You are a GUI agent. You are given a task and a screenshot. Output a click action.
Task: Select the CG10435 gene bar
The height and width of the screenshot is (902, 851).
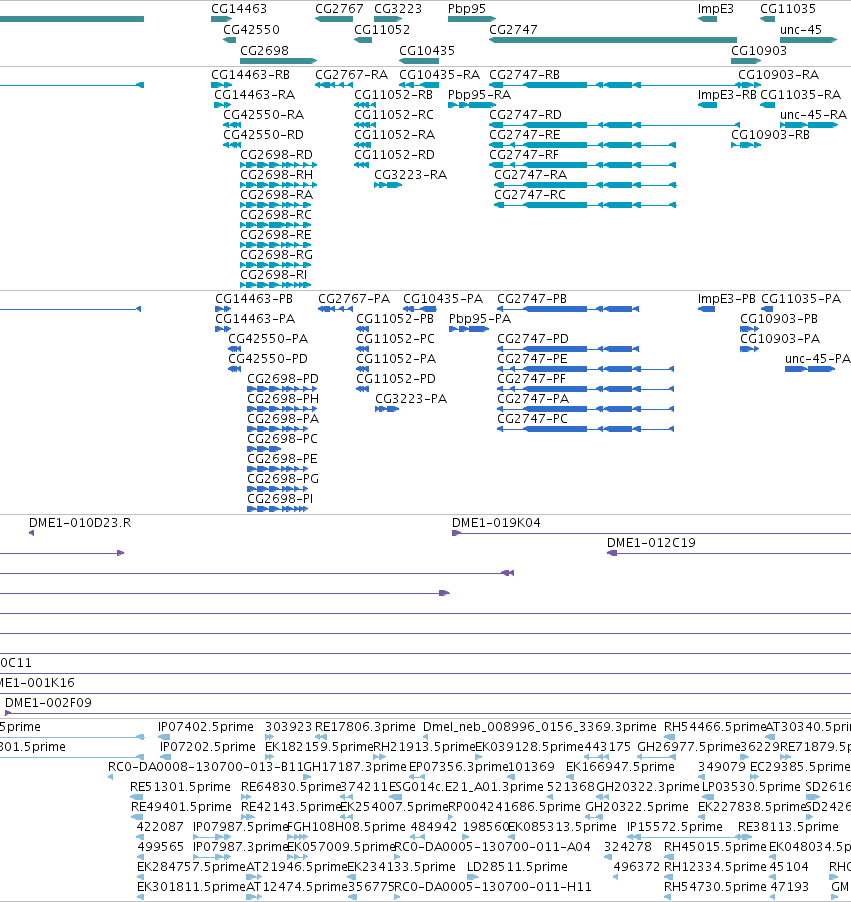[x=419, y=60]
